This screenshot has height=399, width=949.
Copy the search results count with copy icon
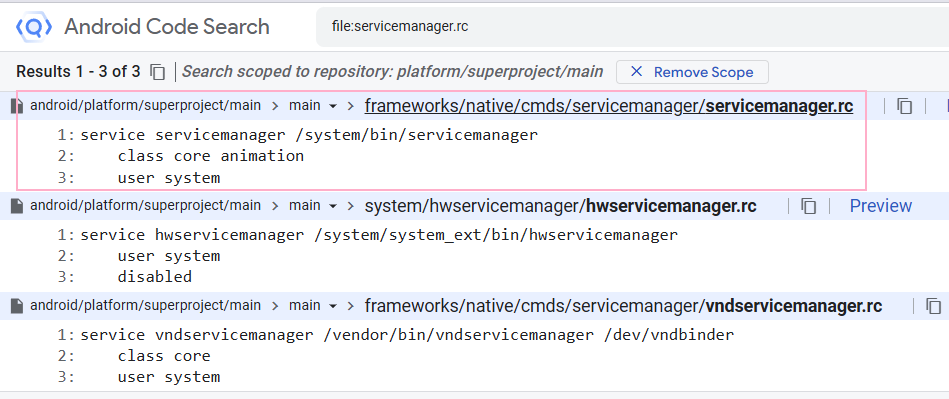click(157, 72)
